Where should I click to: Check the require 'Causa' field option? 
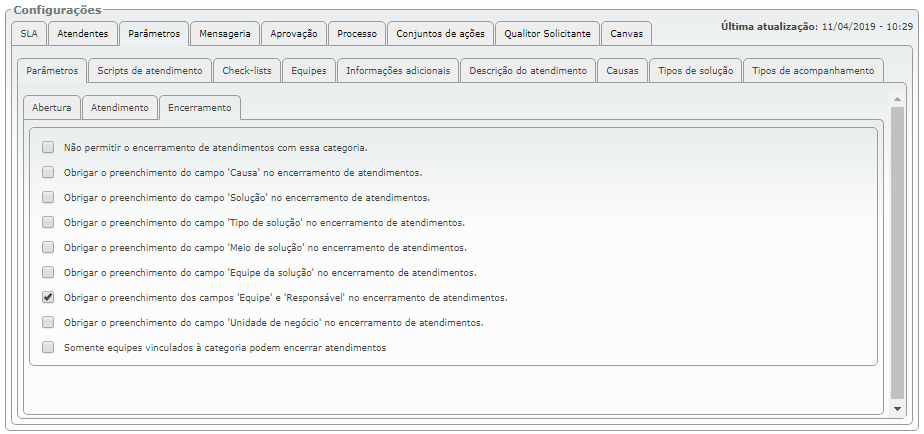click(x=48, y=173)
